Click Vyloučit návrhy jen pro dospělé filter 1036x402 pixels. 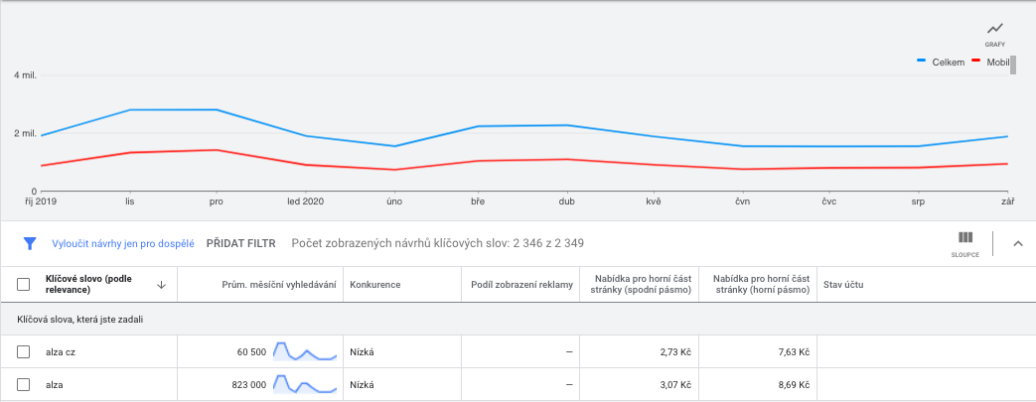click(x=123, y=244)
